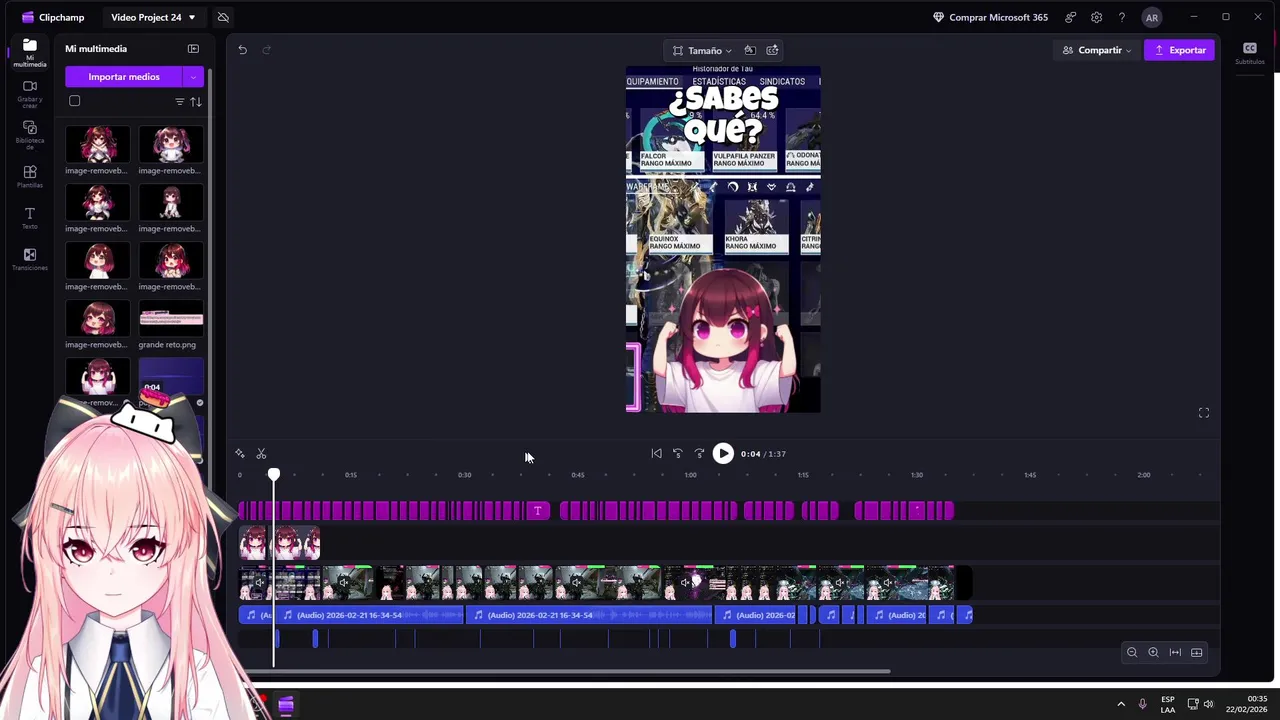Select the grande reto.png thumbnail

point(171,319)
